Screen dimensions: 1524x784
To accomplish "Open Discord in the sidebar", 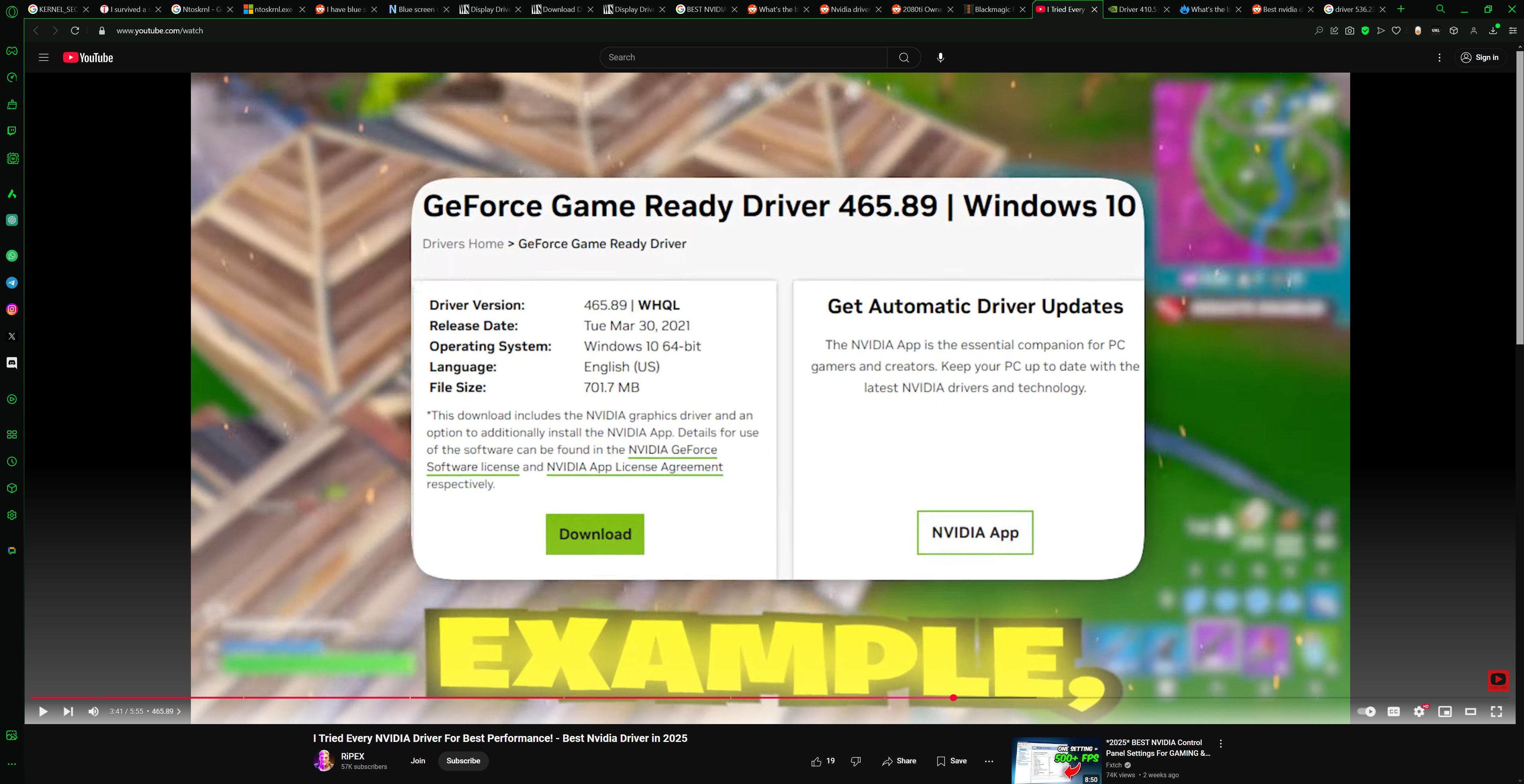I will tap(12, 362).
